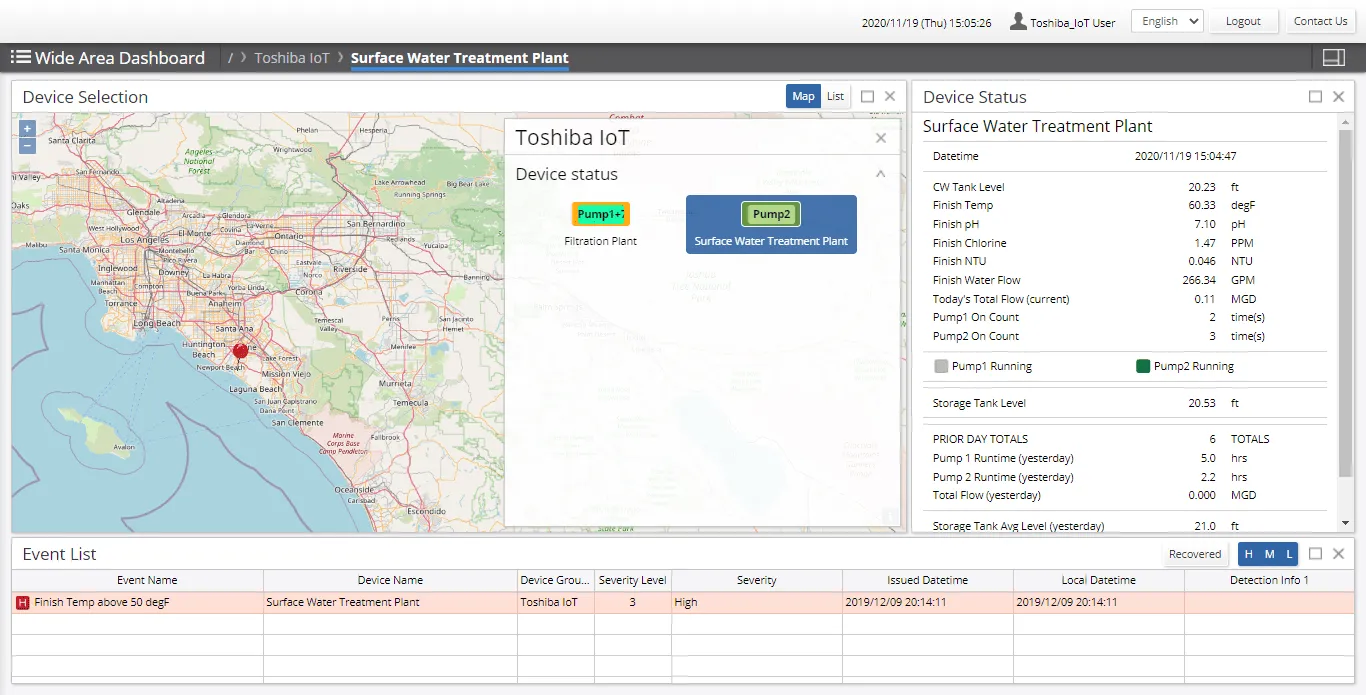Zoom in on the map

point(27,128)
